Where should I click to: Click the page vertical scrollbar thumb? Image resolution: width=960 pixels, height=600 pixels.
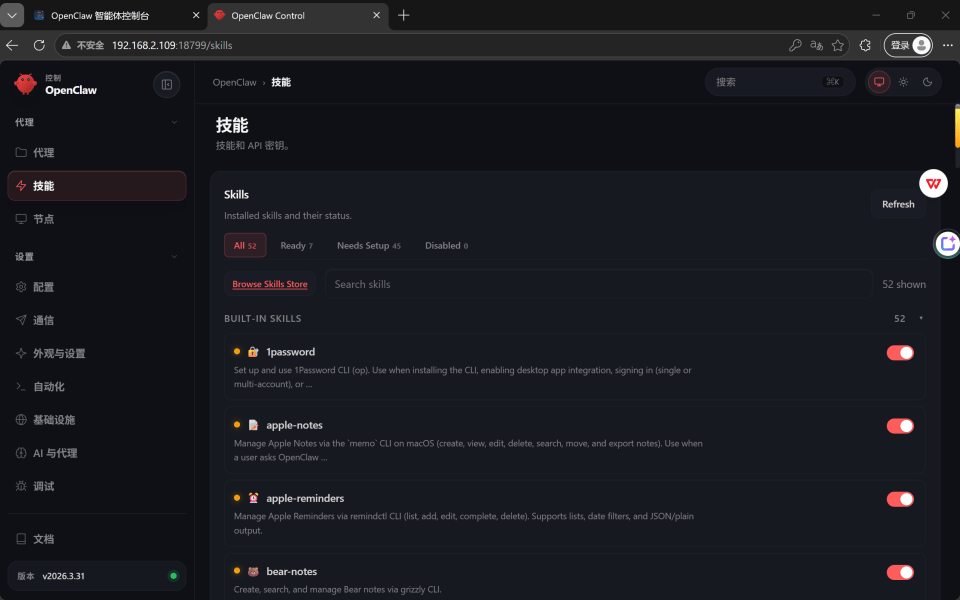point(957,126)
